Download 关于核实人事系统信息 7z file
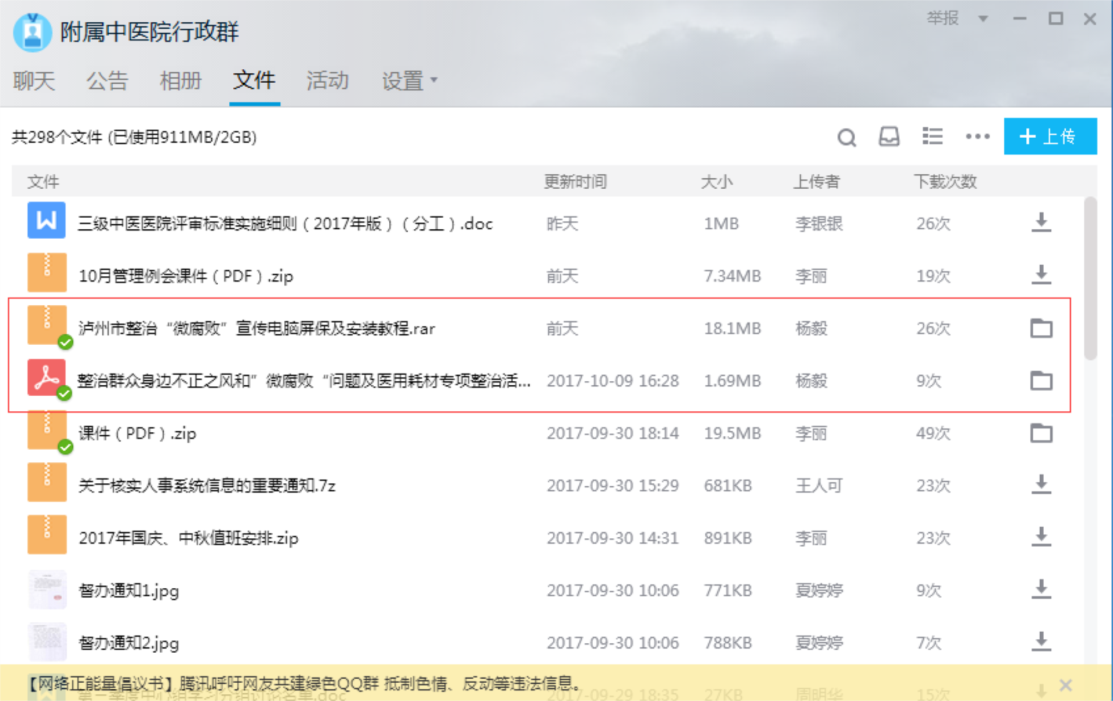Viewport: 1113px width, 701px height. [x=1041, y=485]
